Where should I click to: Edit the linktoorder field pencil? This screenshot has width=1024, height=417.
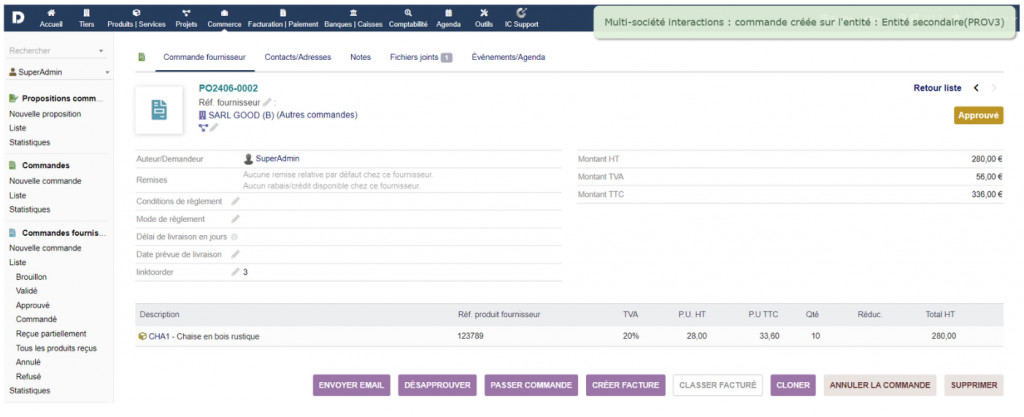coord(235,272)
